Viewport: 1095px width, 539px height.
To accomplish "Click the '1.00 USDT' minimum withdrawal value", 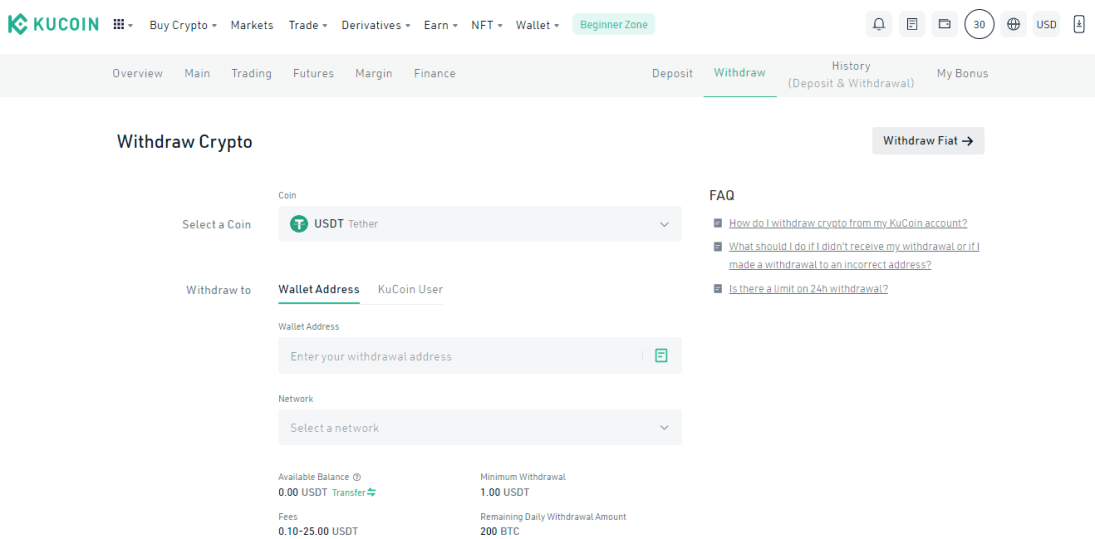I will tap(505, 492).
